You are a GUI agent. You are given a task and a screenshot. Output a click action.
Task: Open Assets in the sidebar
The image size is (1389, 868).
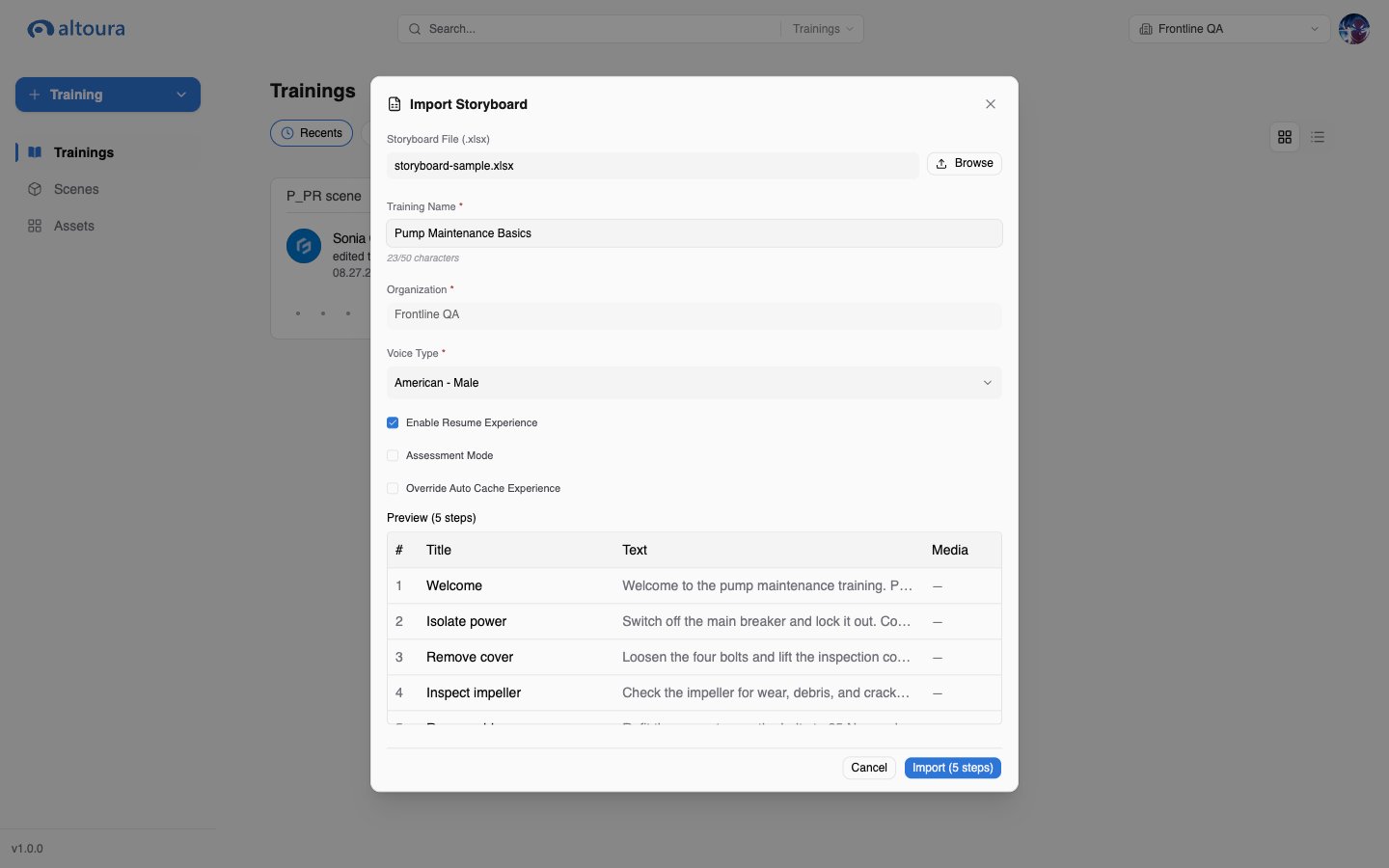108,226
